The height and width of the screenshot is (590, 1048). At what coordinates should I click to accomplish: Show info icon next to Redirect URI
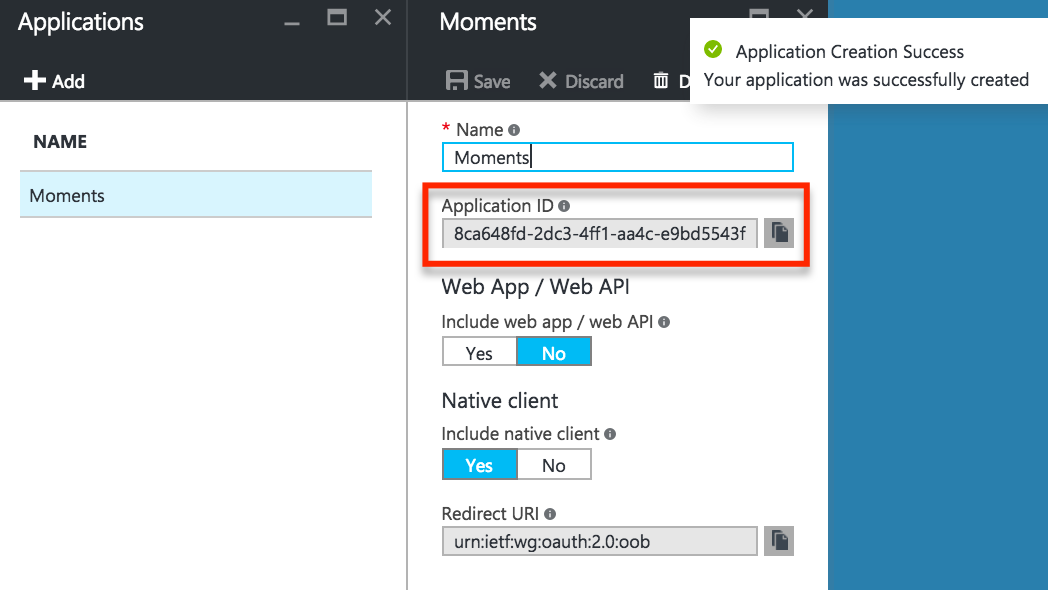click(549, 514)
